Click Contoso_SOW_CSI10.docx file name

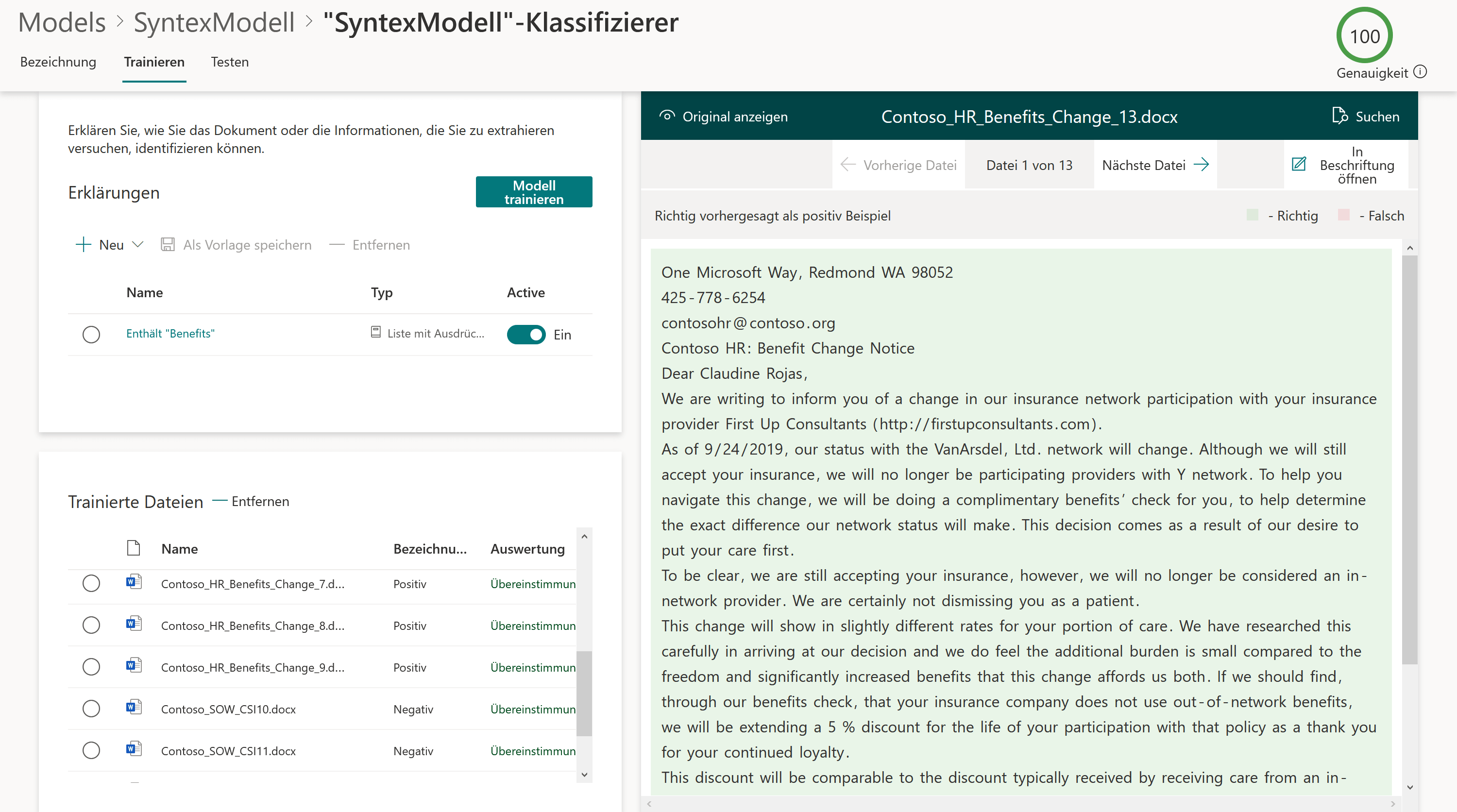(x=228, y=709)
